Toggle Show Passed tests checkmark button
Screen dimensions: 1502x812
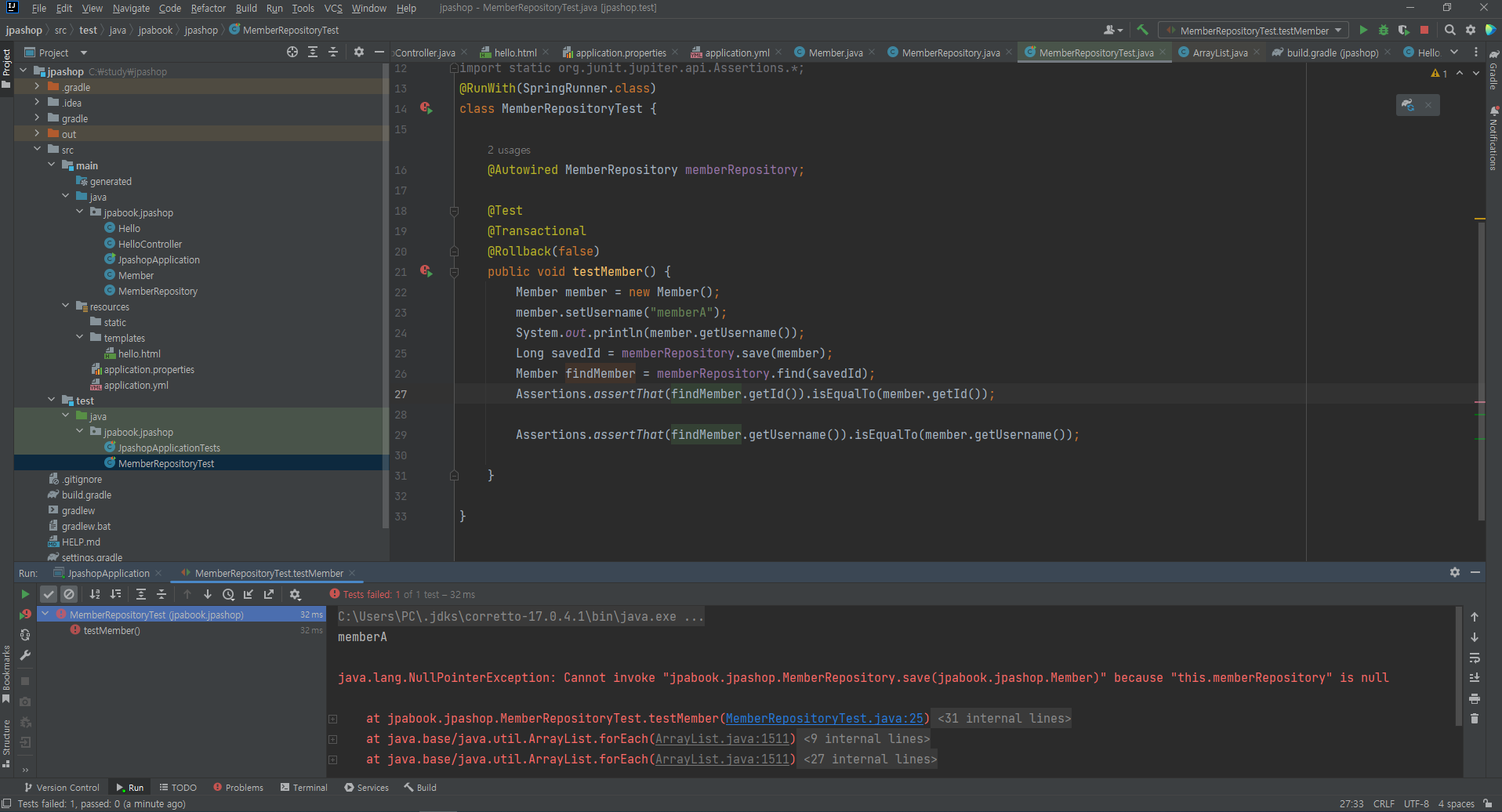(x=49, y=594)
